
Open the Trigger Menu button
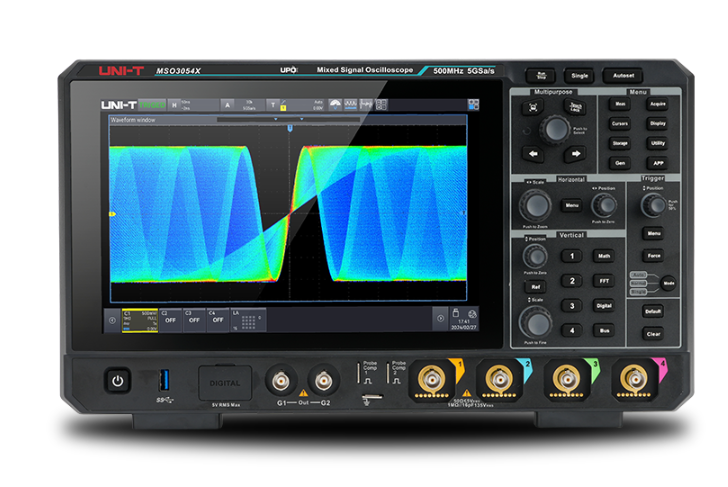tap(653, 233)
